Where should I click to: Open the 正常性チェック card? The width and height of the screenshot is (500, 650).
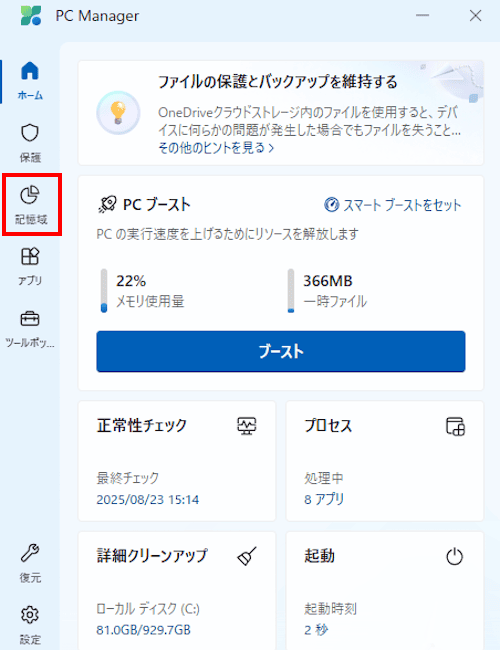coord(177,461)
